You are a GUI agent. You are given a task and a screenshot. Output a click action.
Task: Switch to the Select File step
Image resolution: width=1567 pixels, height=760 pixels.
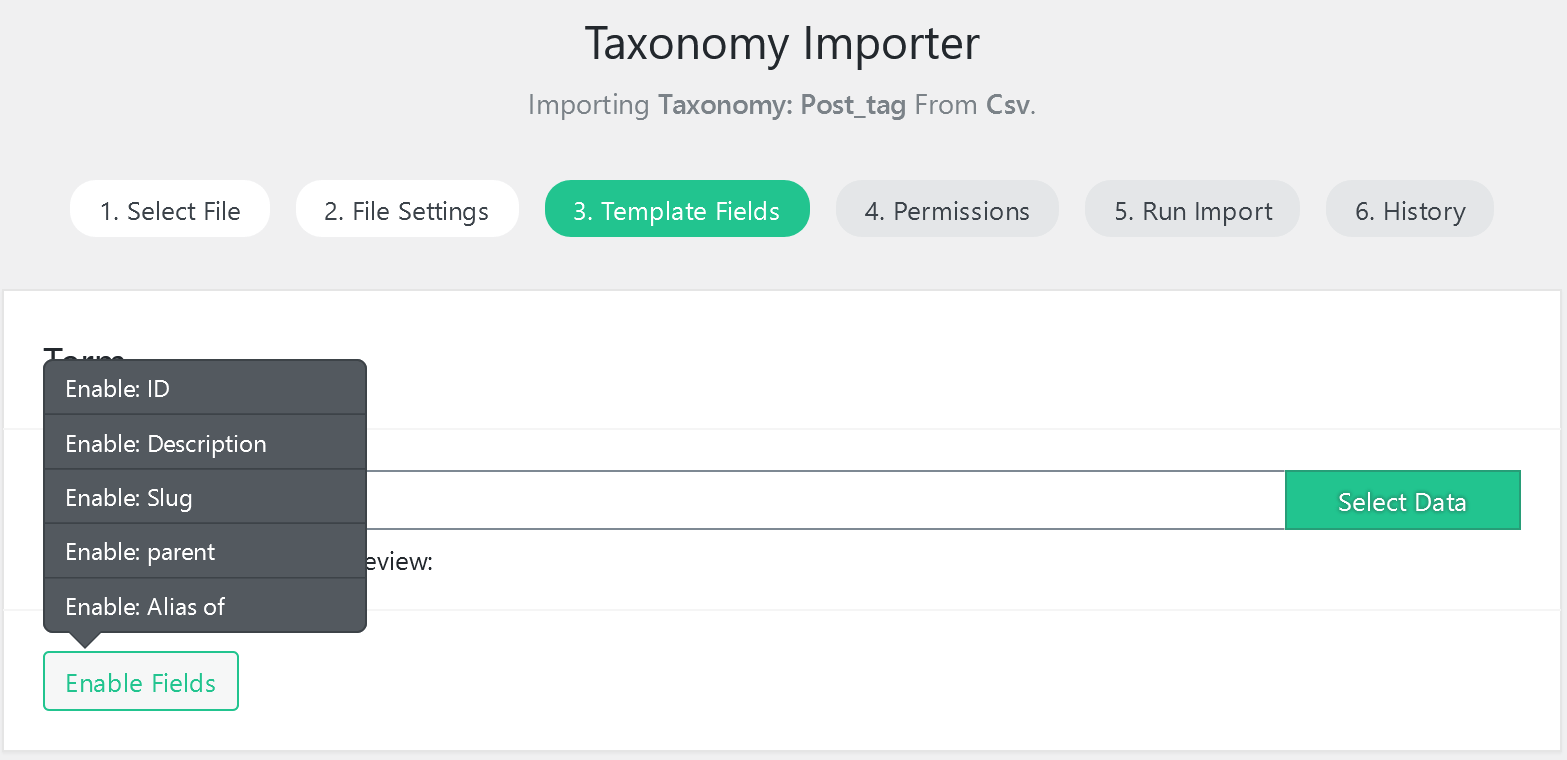[169, 209]
